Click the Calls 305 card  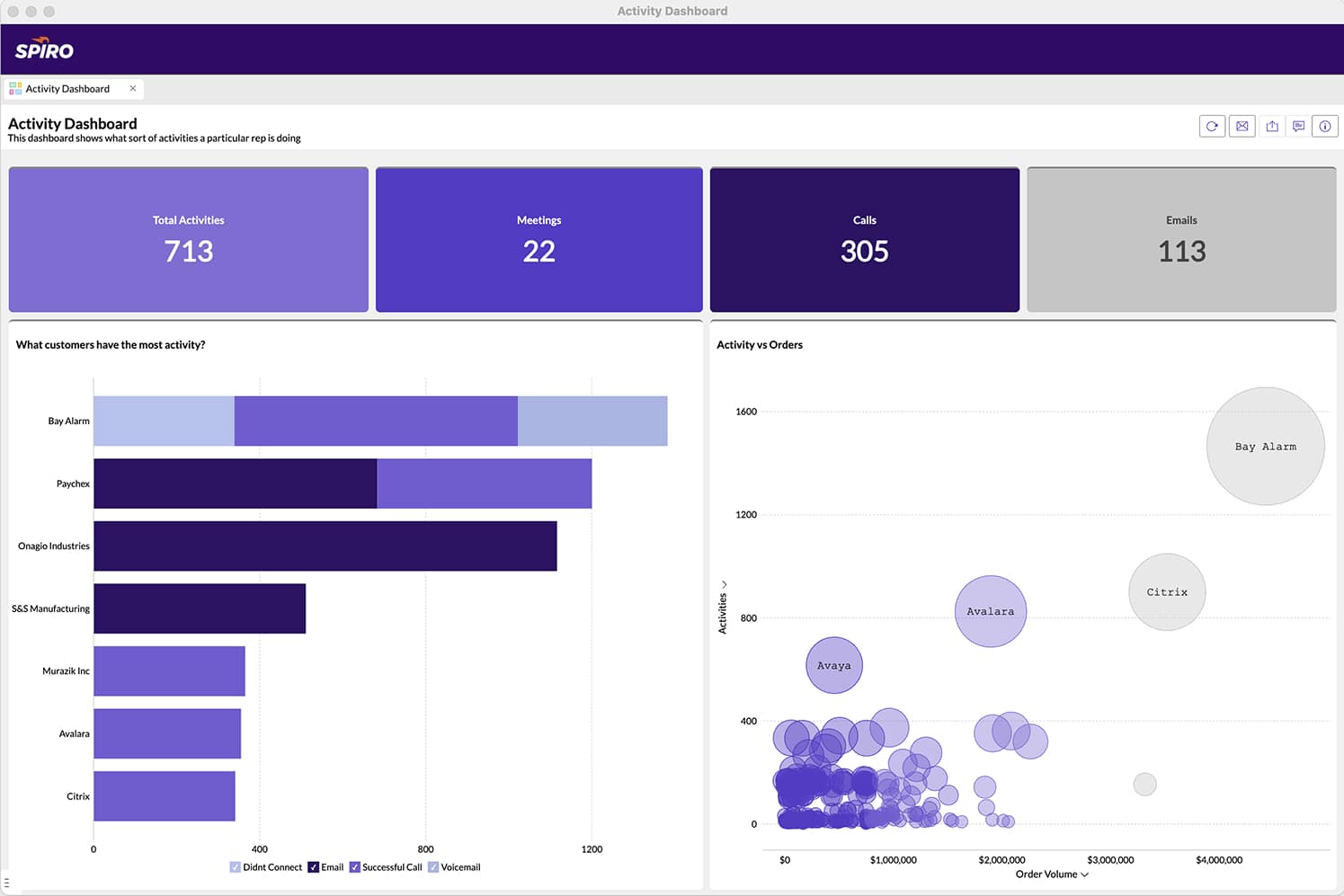(865, 240)
